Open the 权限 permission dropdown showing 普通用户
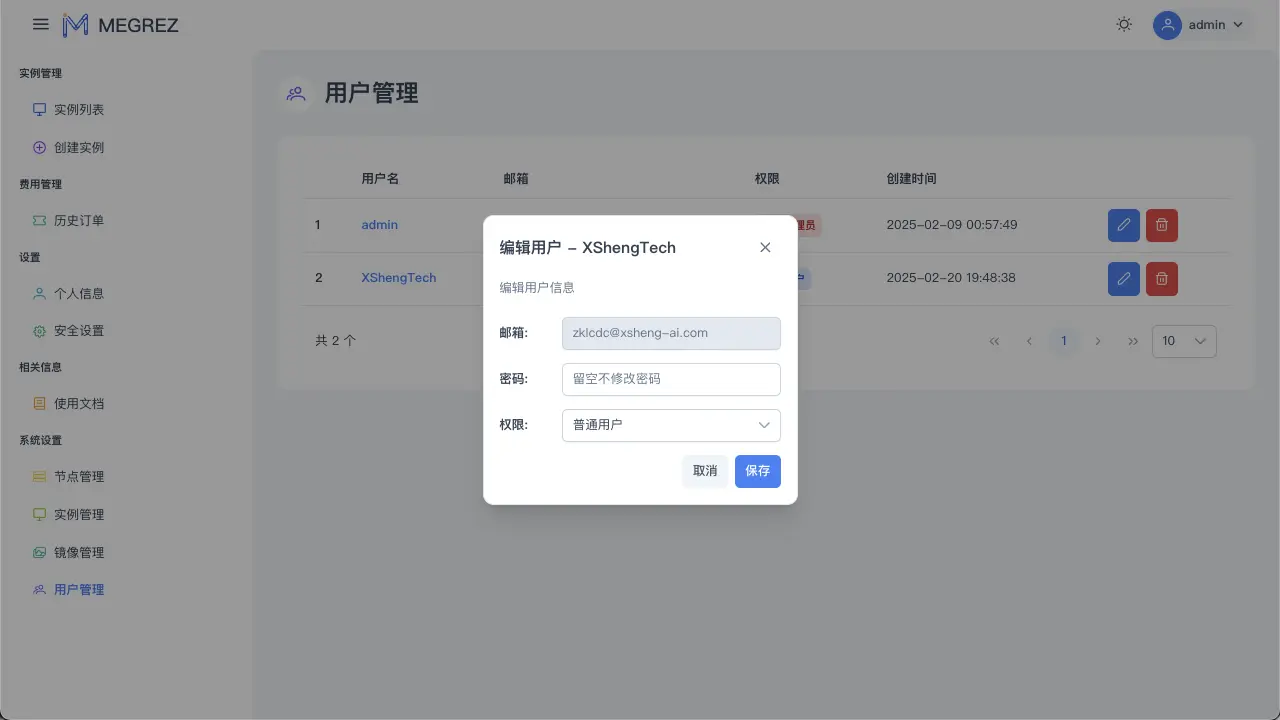Screen dimensions: 1280x720 670,425
